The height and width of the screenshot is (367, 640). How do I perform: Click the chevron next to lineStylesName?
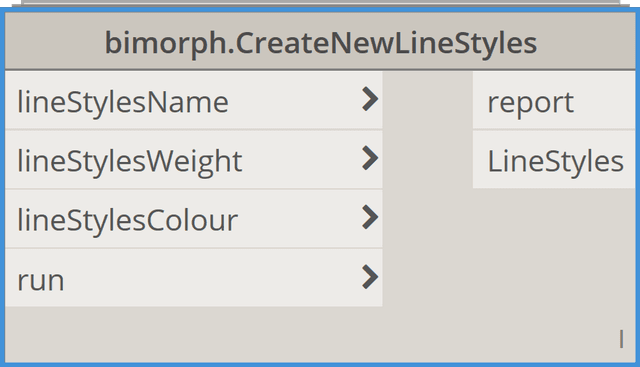tap(370, 99)
